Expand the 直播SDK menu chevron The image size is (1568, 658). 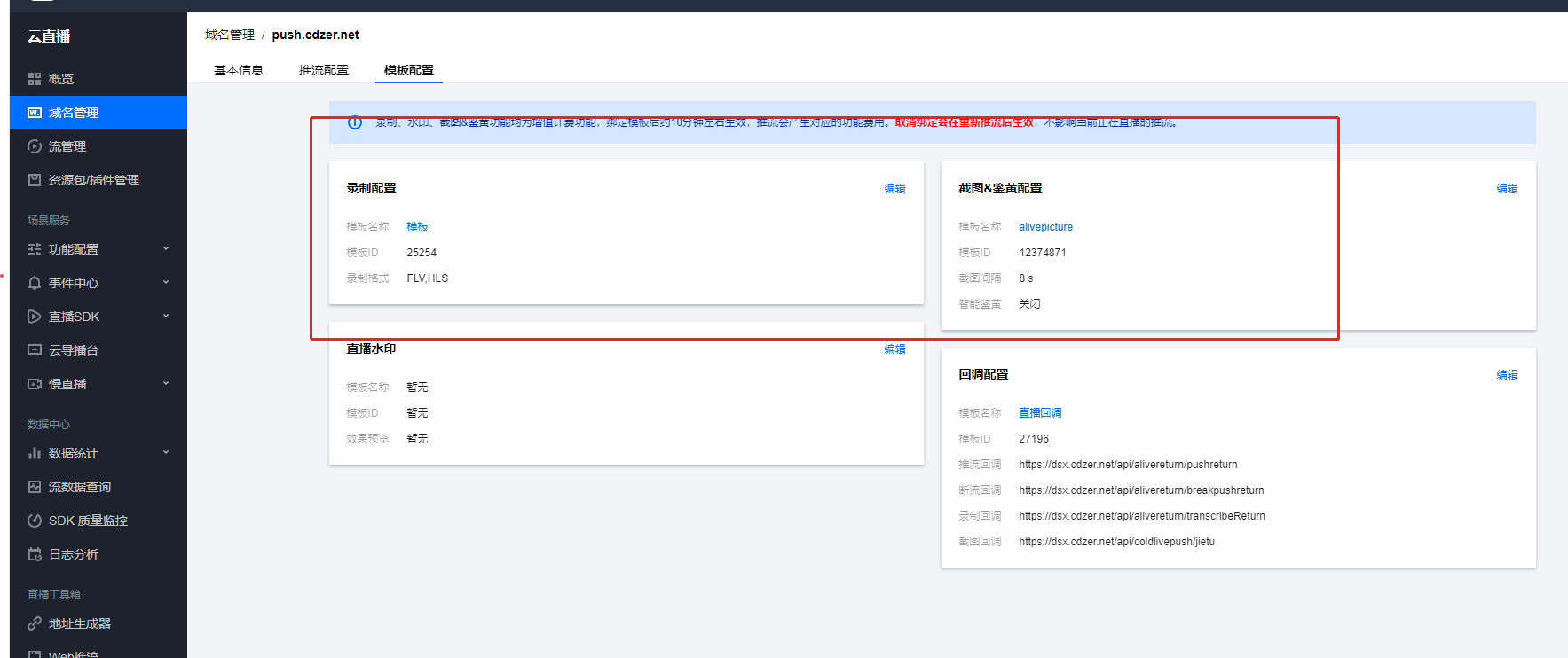[x=166, y=317]
